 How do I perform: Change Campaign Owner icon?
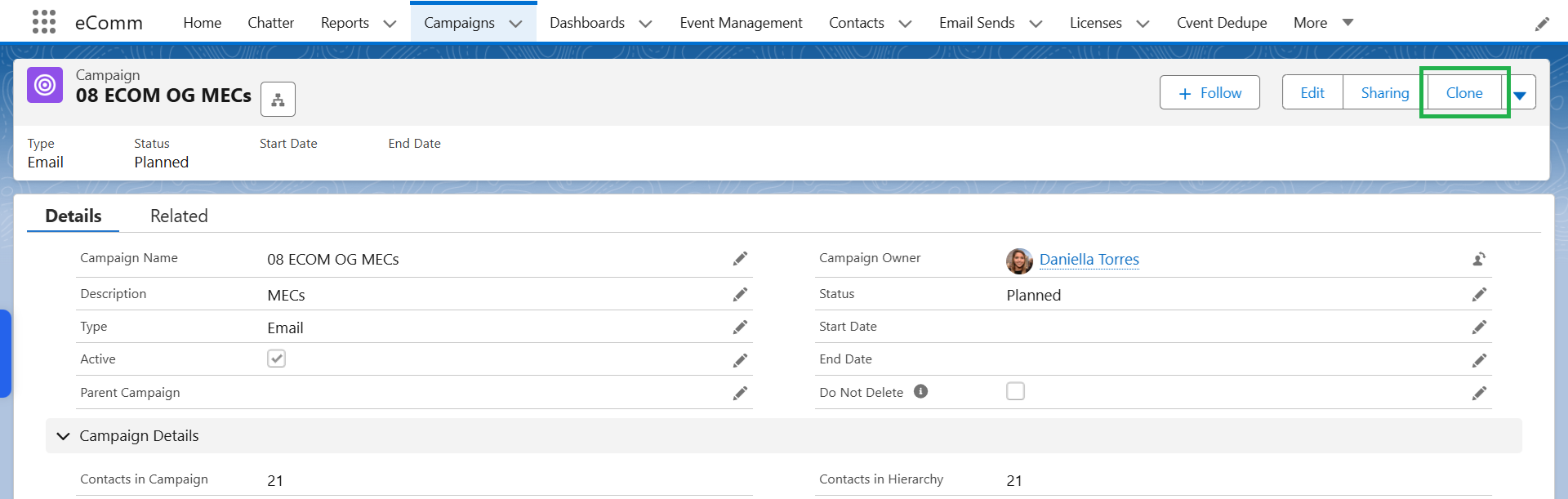click(x=1479, y=259)
